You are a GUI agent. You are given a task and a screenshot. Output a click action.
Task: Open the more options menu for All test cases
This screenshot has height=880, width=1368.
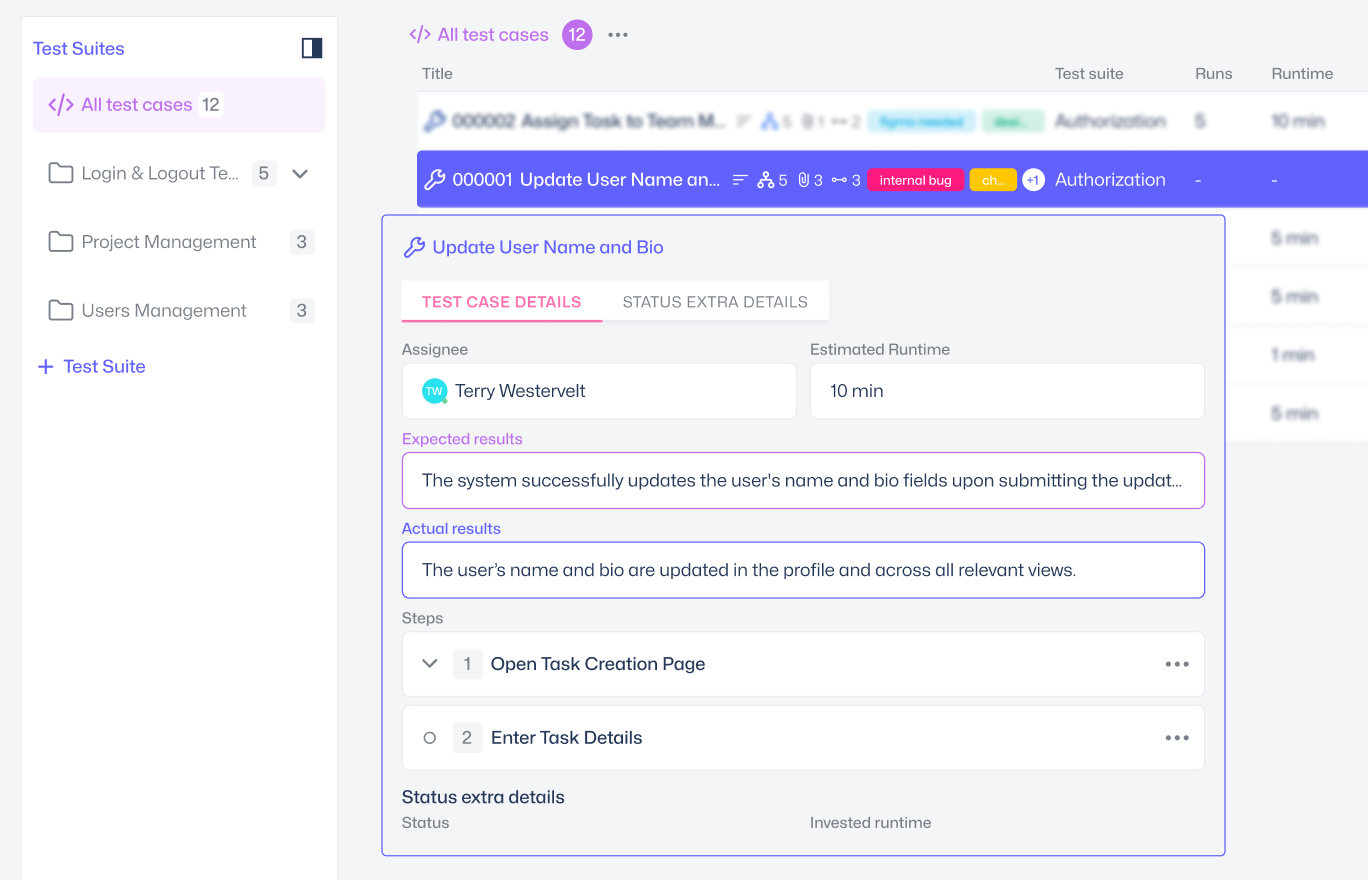(x=618, y=35)
